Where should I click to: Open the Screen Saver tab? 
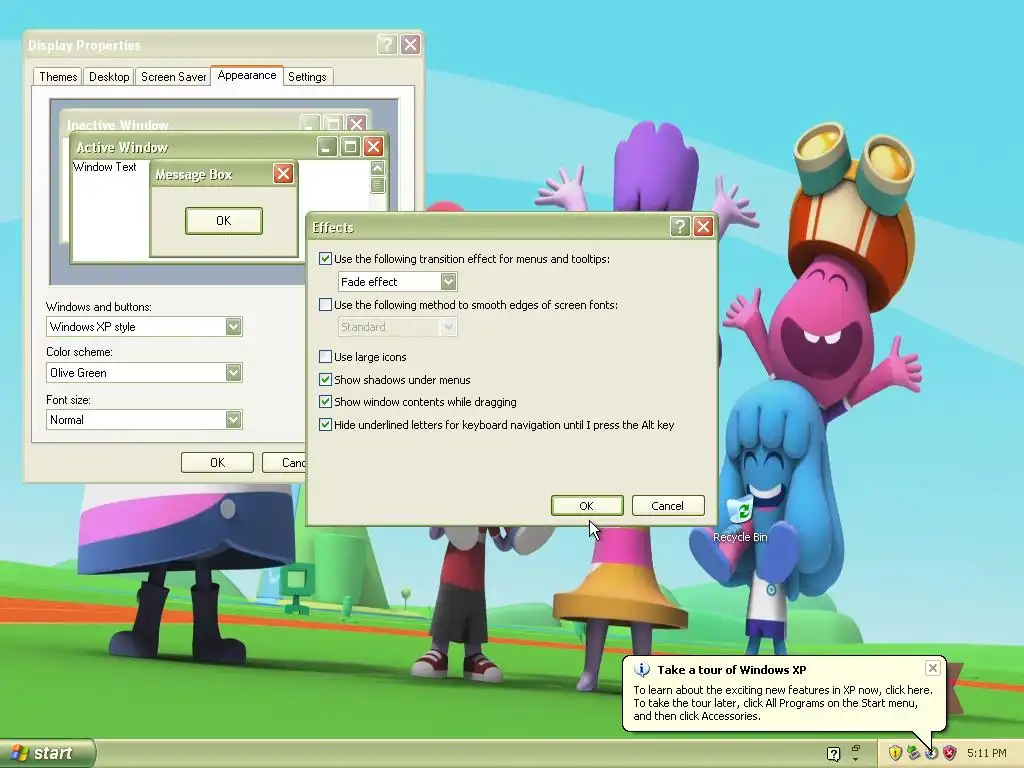pos(173,76)
